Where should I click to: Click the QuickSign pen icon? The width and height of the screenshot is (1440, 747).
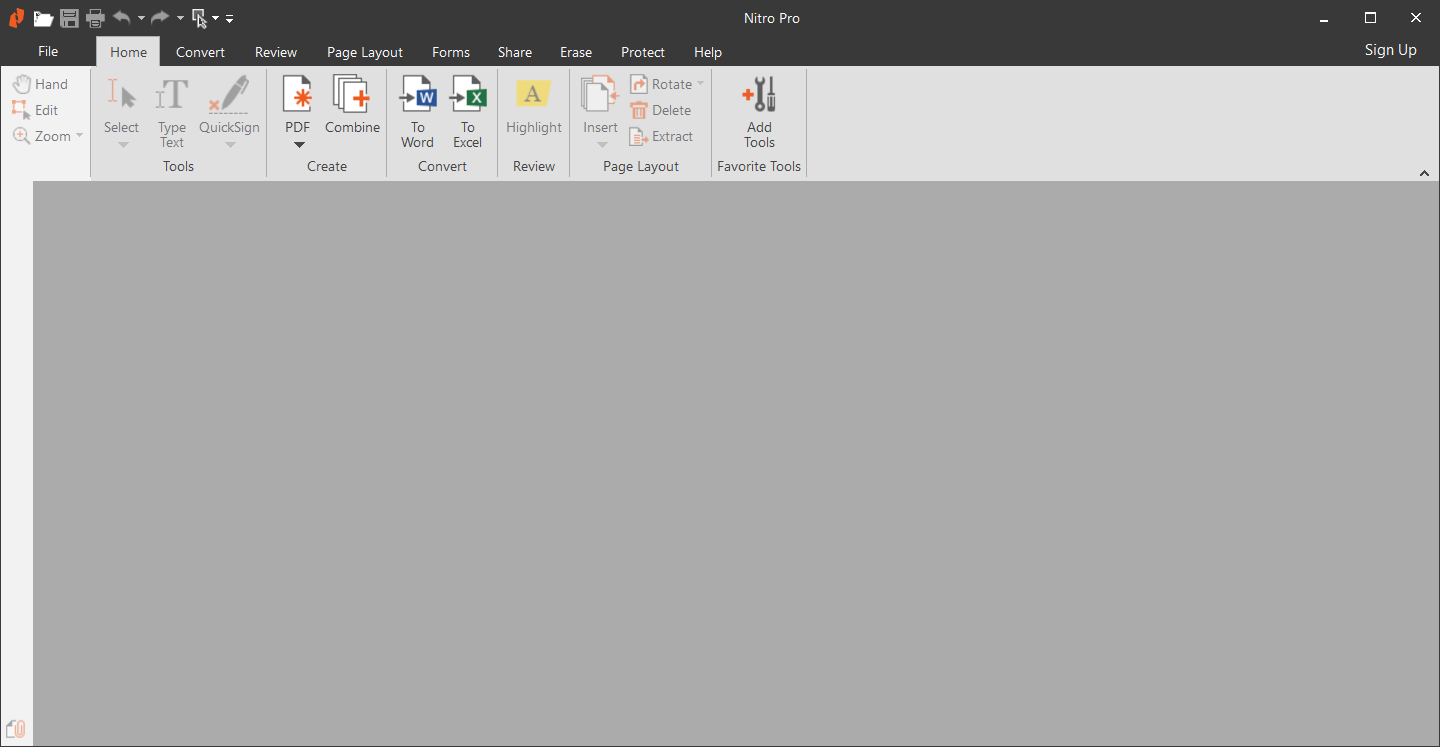[x=229, y=95]
